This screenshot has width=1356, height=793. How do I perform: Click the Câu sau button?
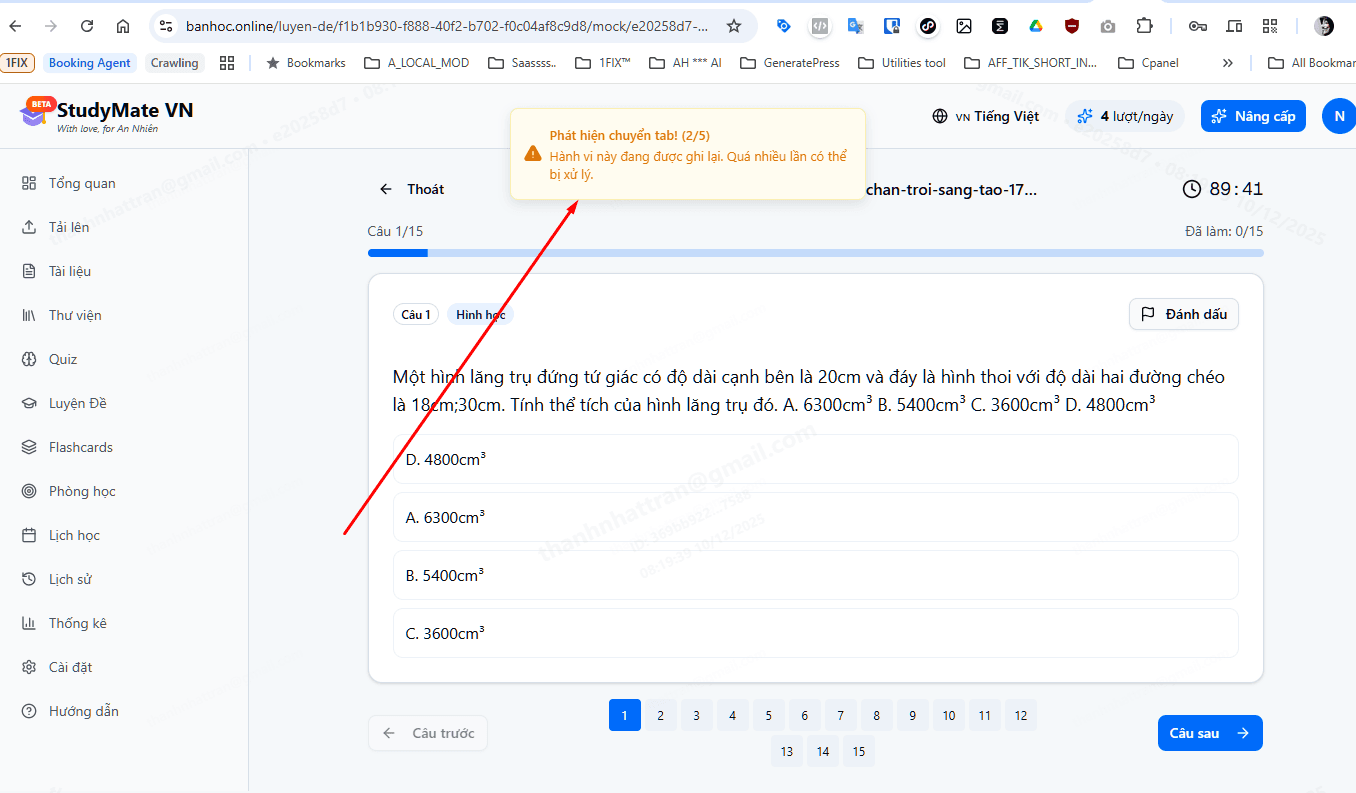(1209, 733)
